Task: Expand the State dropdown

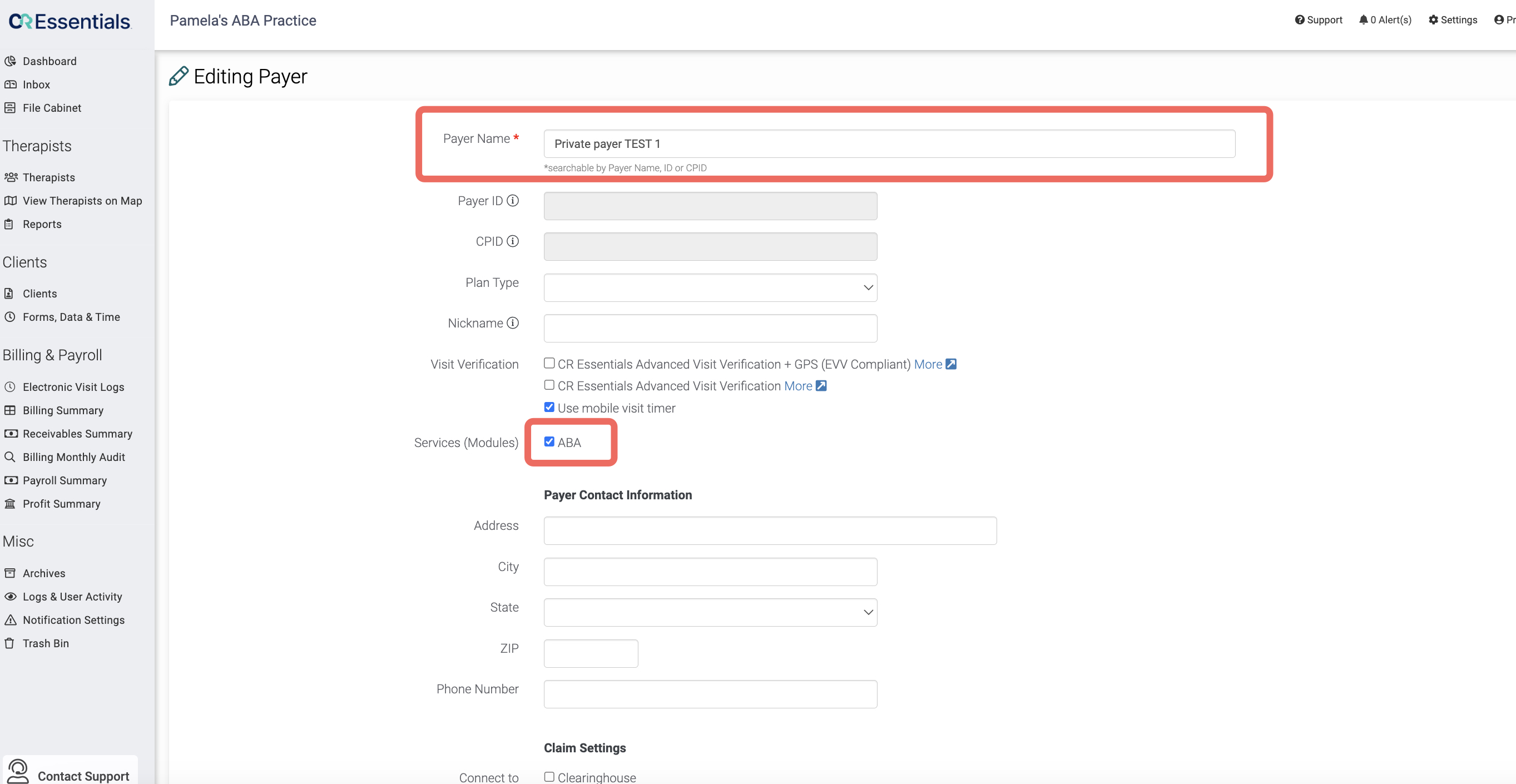Action: [710, 613]
